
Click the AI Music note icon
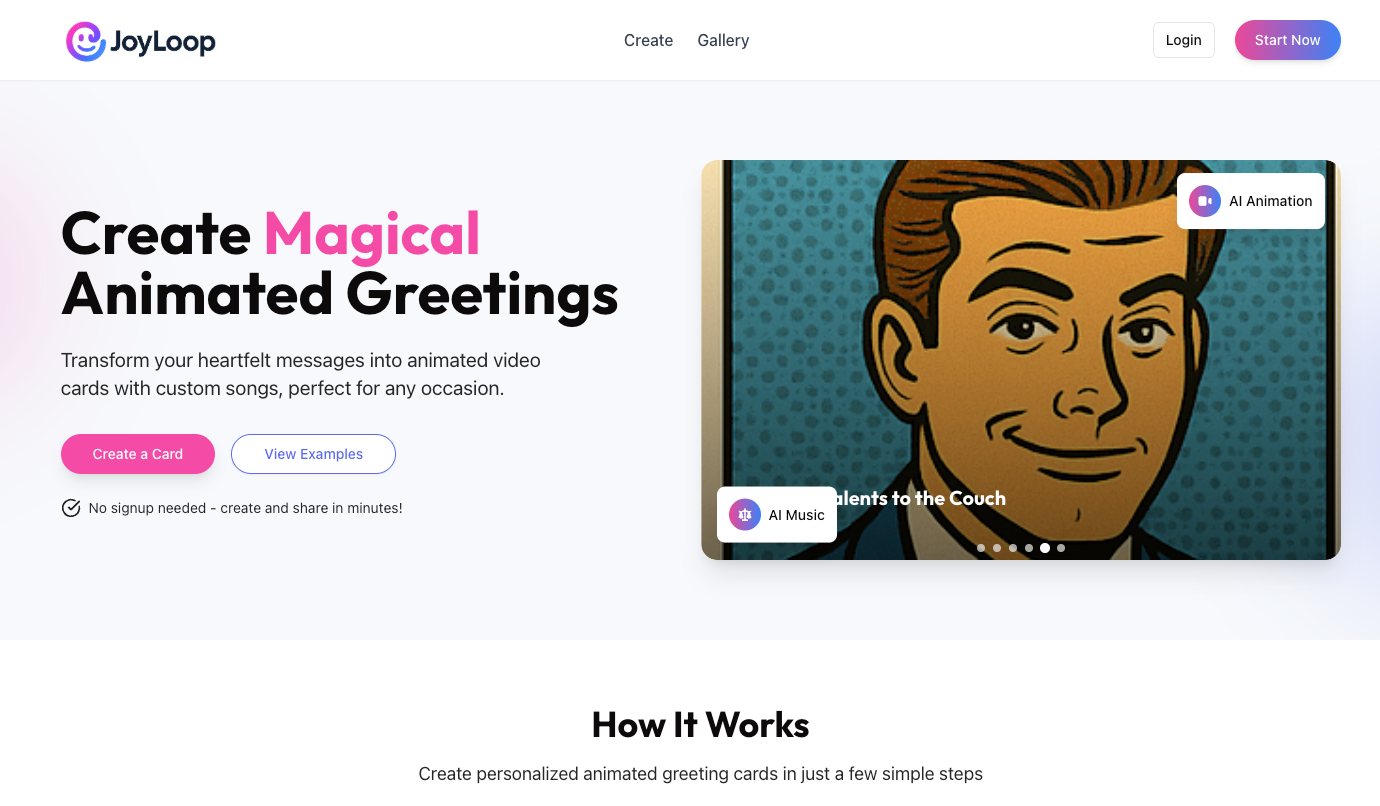pos(745,515)
